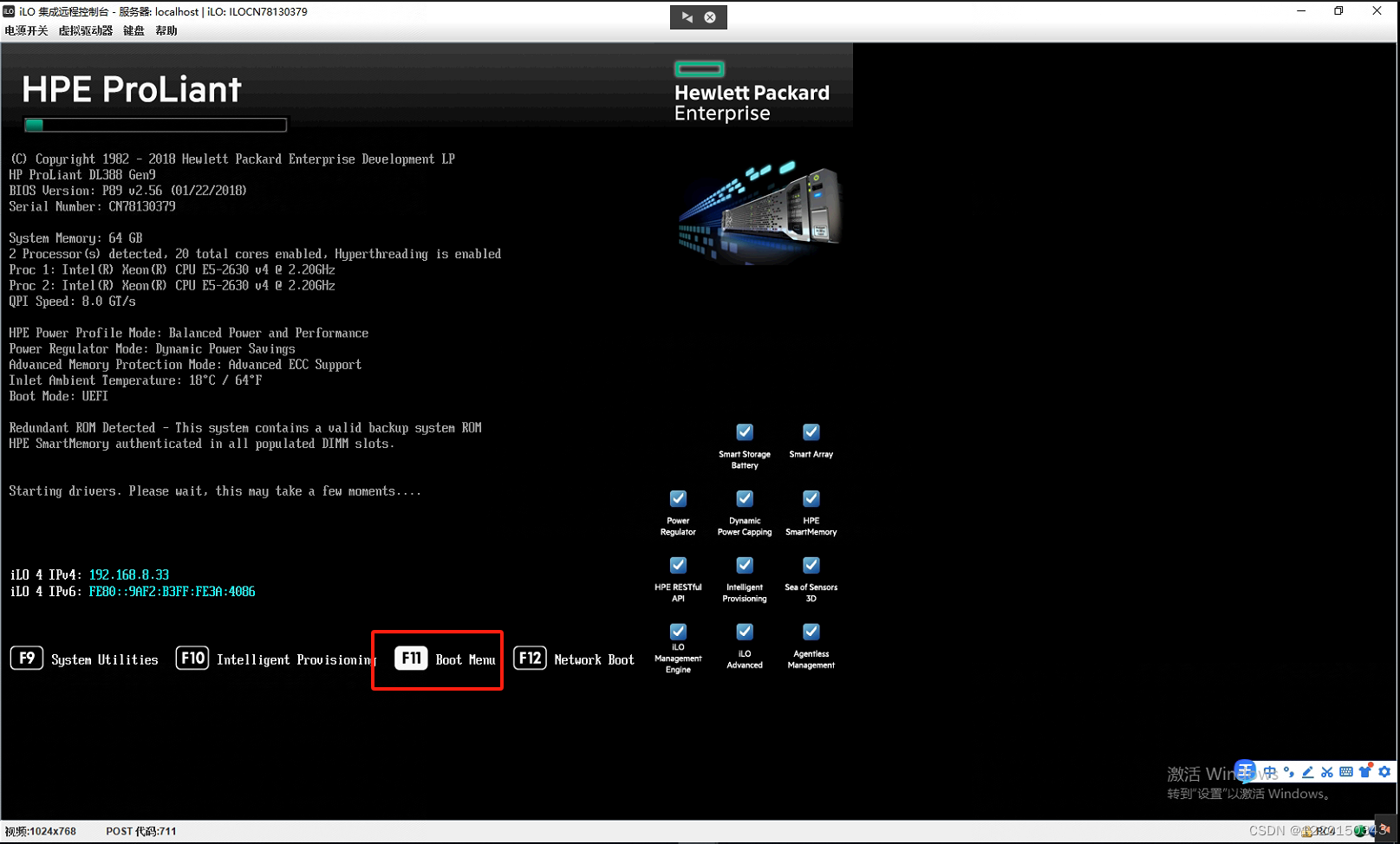Click the scissors screenshot icon in IME bar
The width and height of the screenshot is (1400, 844).
[x=1326, y=772]
